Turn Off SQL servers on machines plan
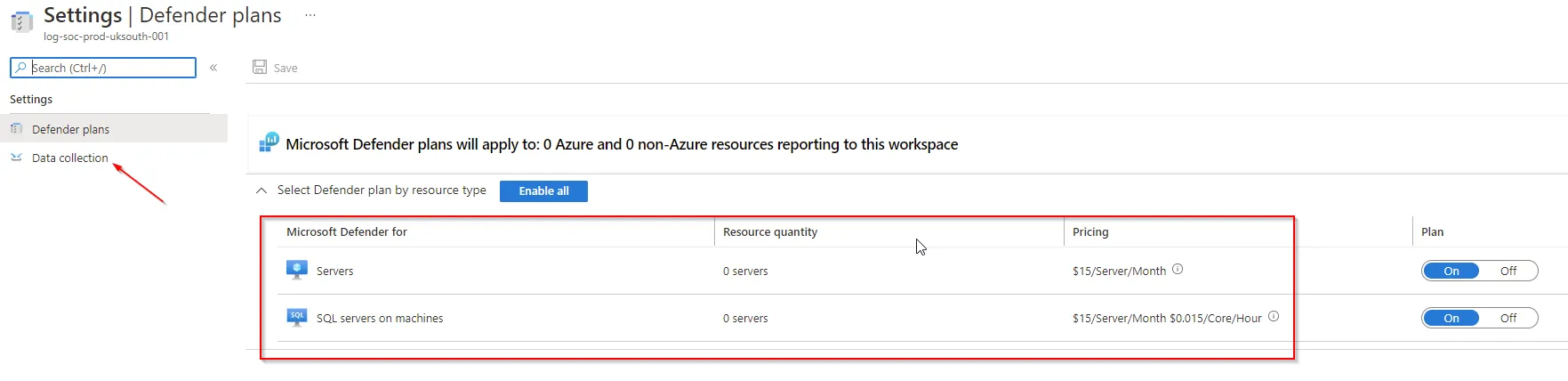 click(x=1508, y=318)
